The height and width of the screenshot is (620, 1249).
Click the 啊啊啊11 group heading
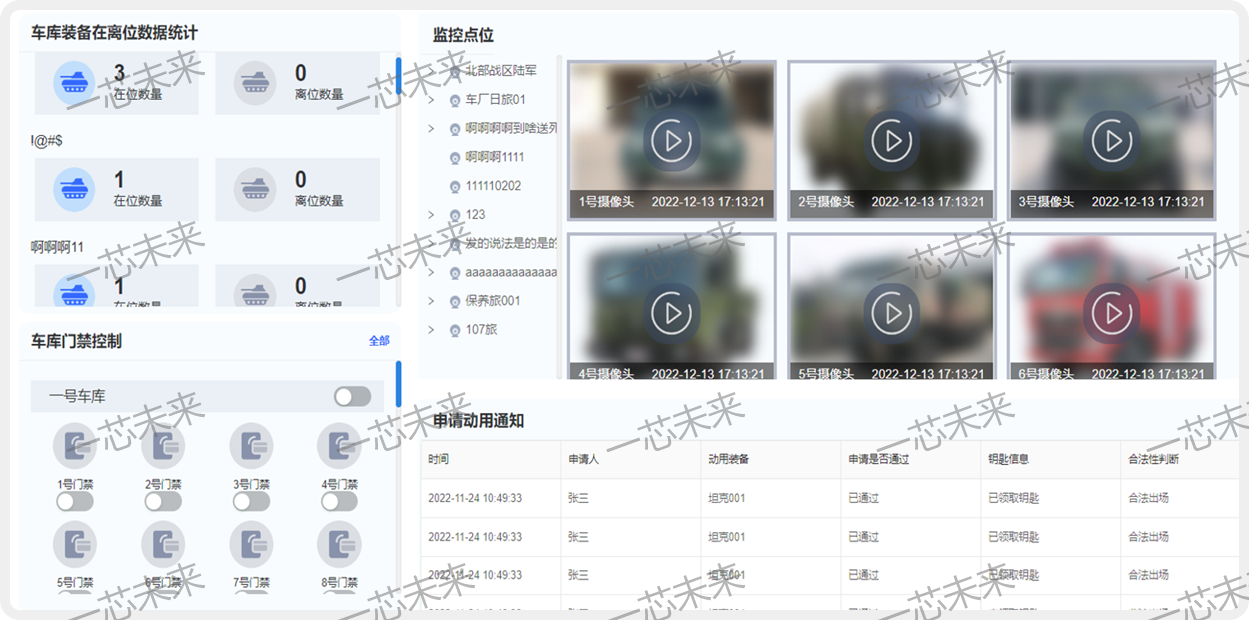(57, 246)
